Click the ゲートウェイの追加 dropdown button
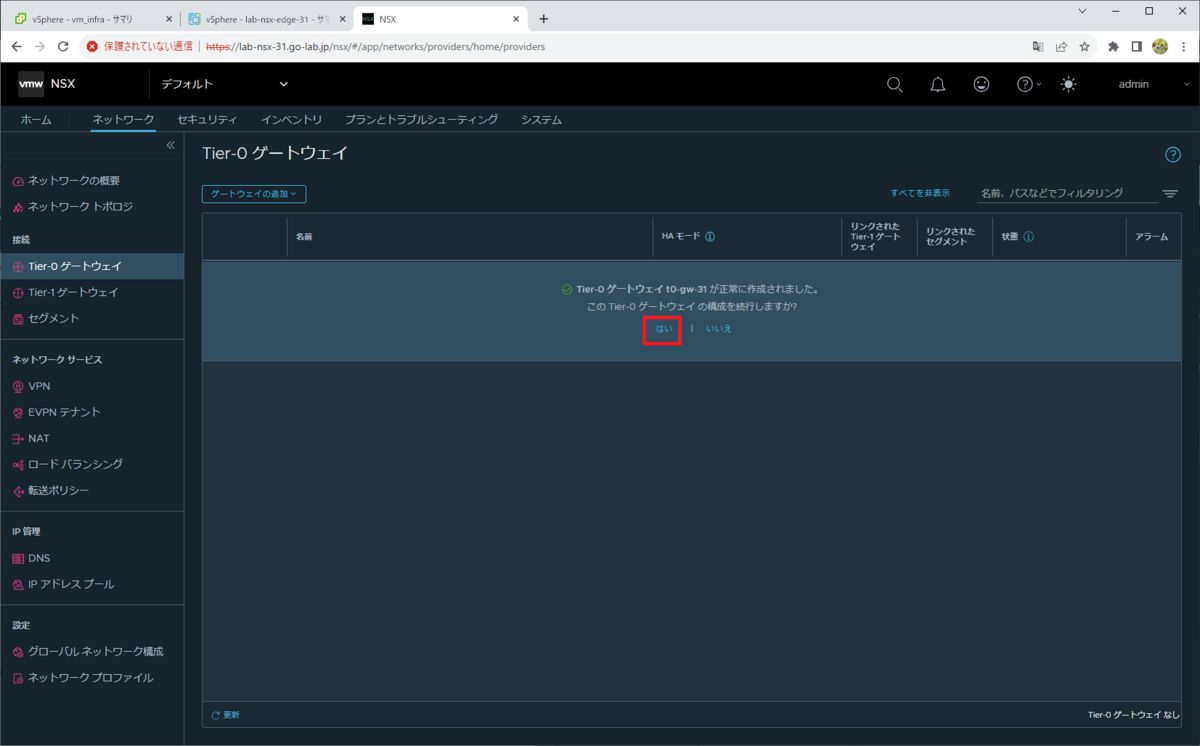Screen dimensions: 1200x746 [253, 194]
